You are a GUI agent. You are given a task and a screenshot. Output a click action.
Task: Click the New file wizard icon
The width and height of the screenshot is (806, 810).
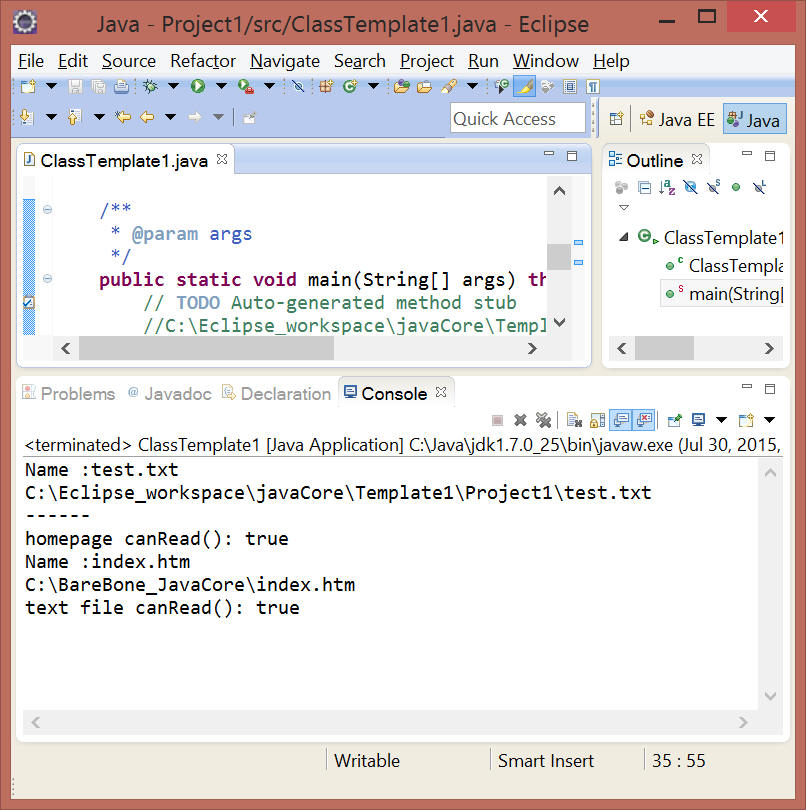28,86
